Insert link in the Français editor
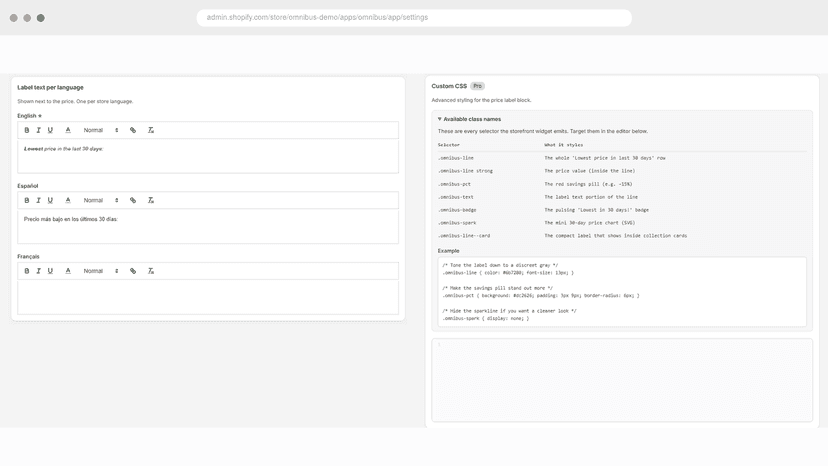Screen dimensions: 828x466 pyautogui.click(x=133, y=271)
